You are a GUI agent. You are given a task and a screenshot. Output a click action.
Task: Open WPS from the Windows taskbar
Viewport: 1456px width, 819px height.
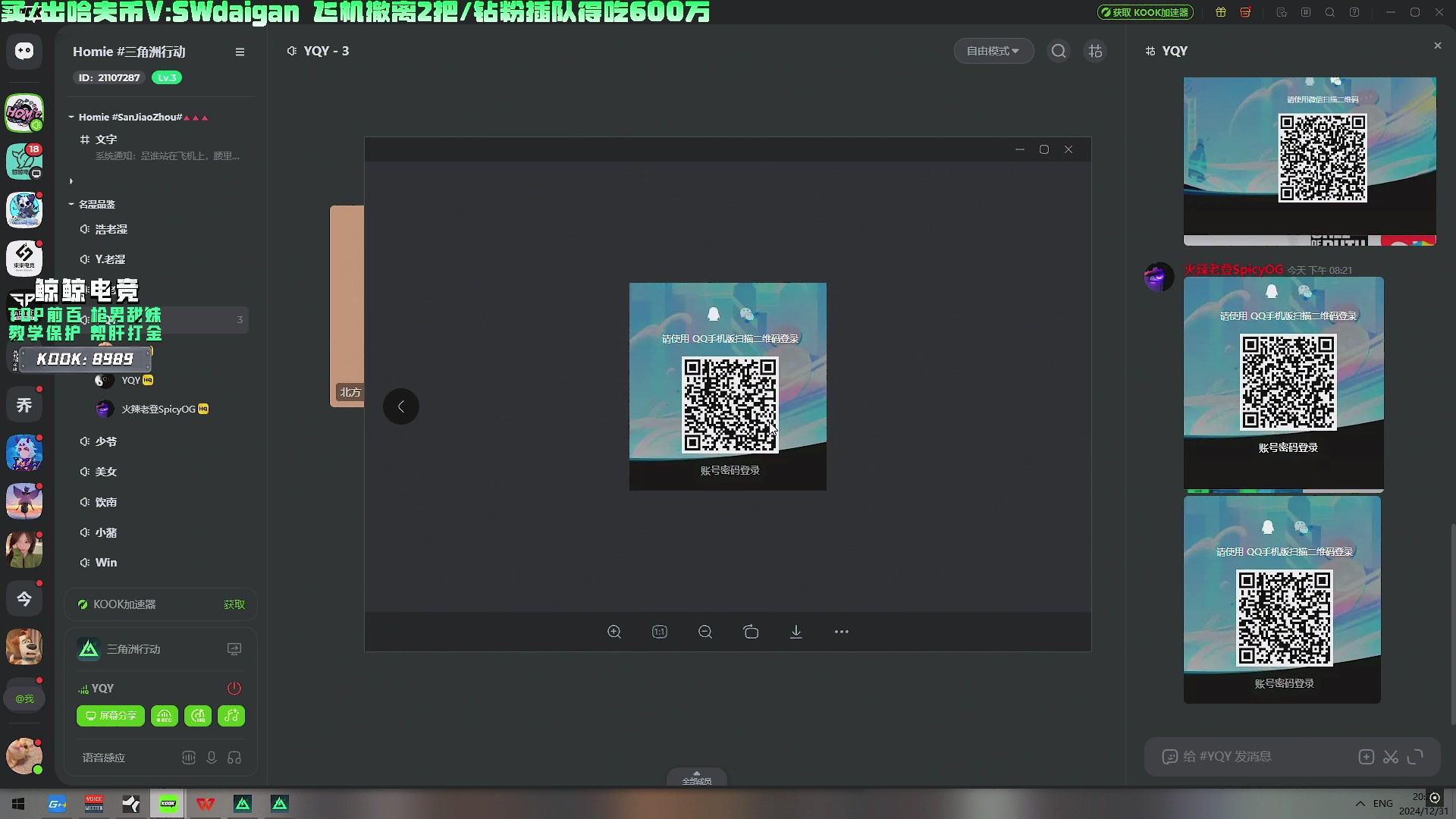click(206, 804)
